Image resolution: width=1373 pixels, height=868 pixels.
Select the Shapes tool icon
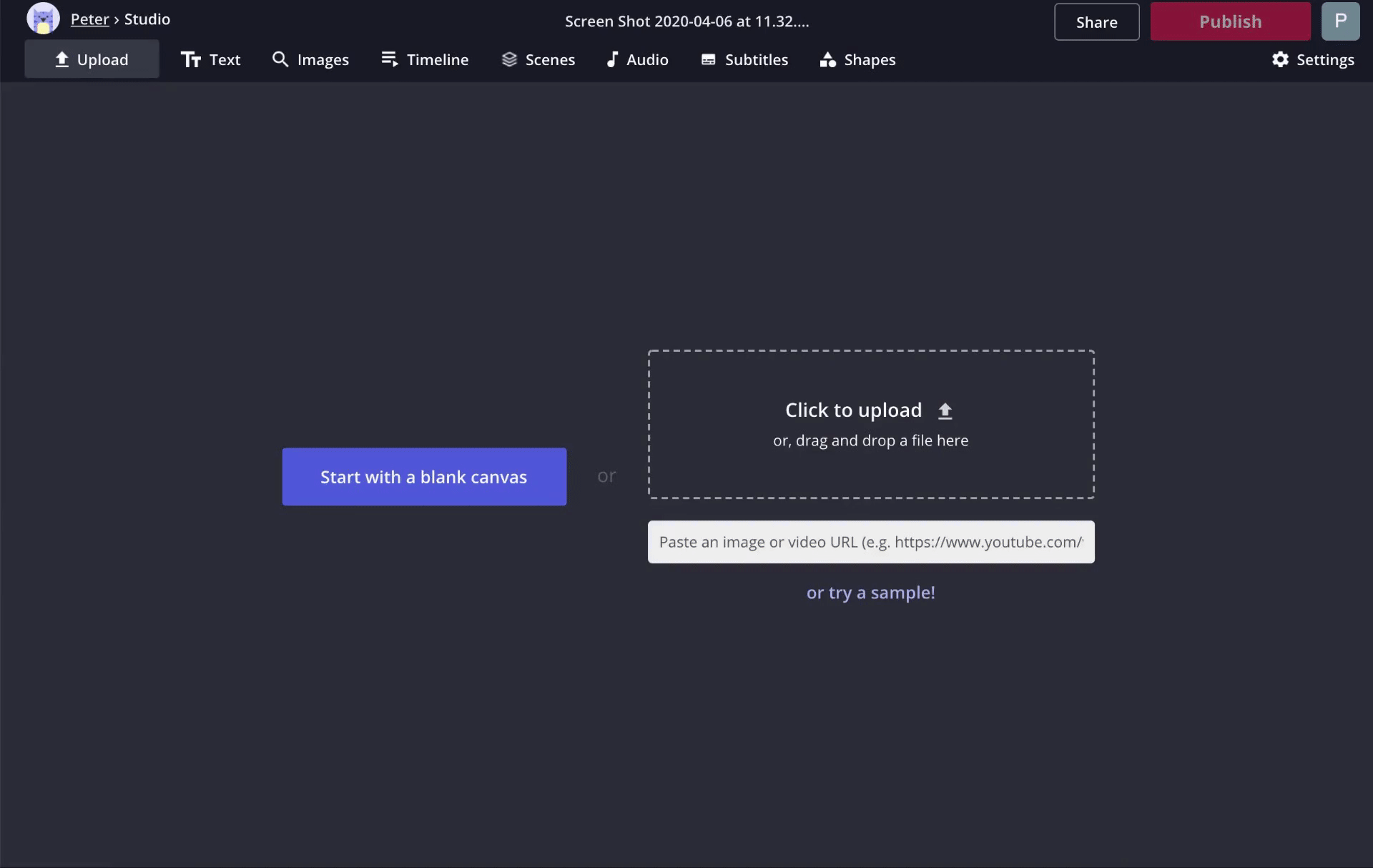[x=828, y=59]
